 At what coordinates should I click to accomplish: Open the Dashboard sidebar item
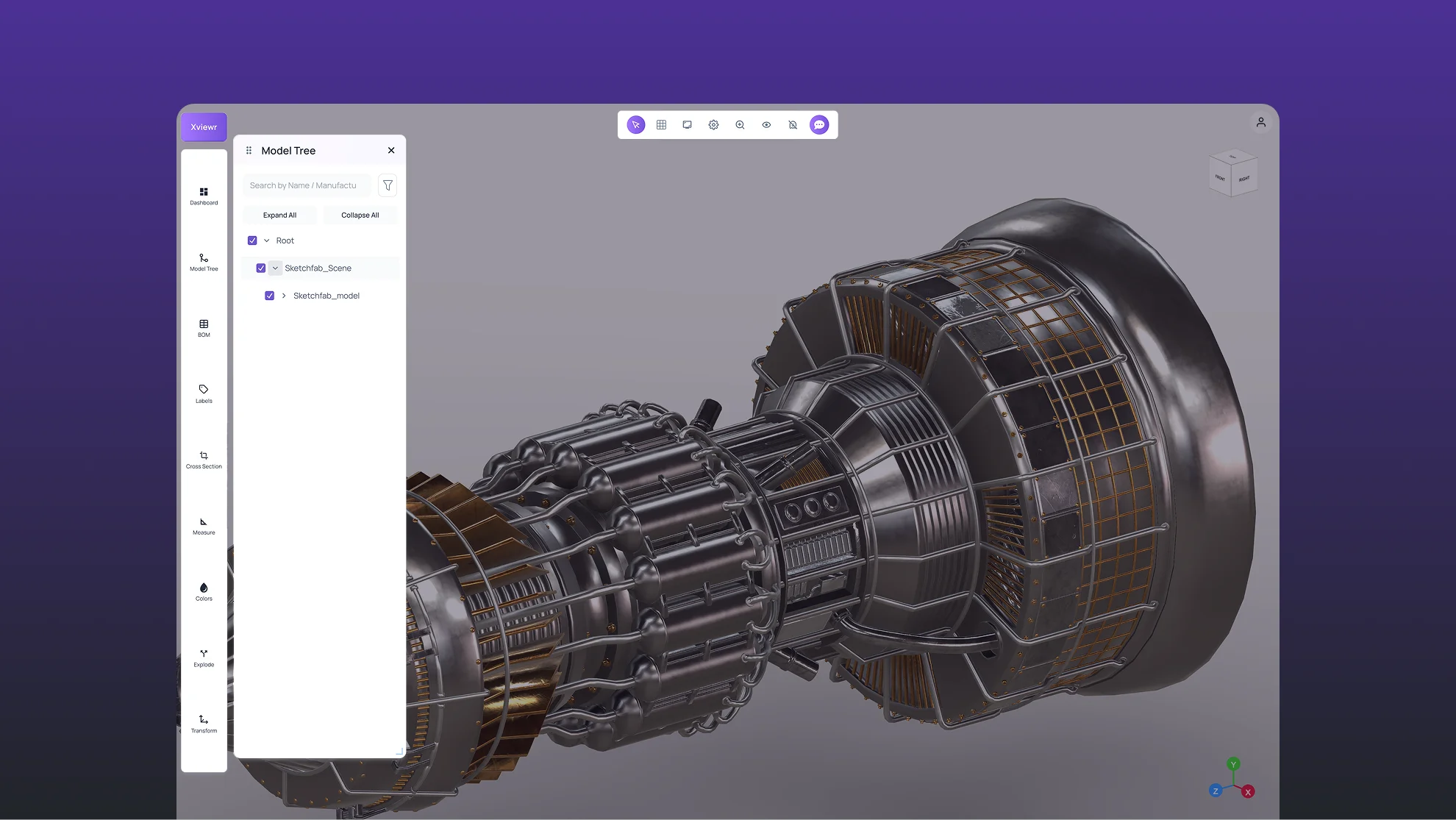pos(204,196)
